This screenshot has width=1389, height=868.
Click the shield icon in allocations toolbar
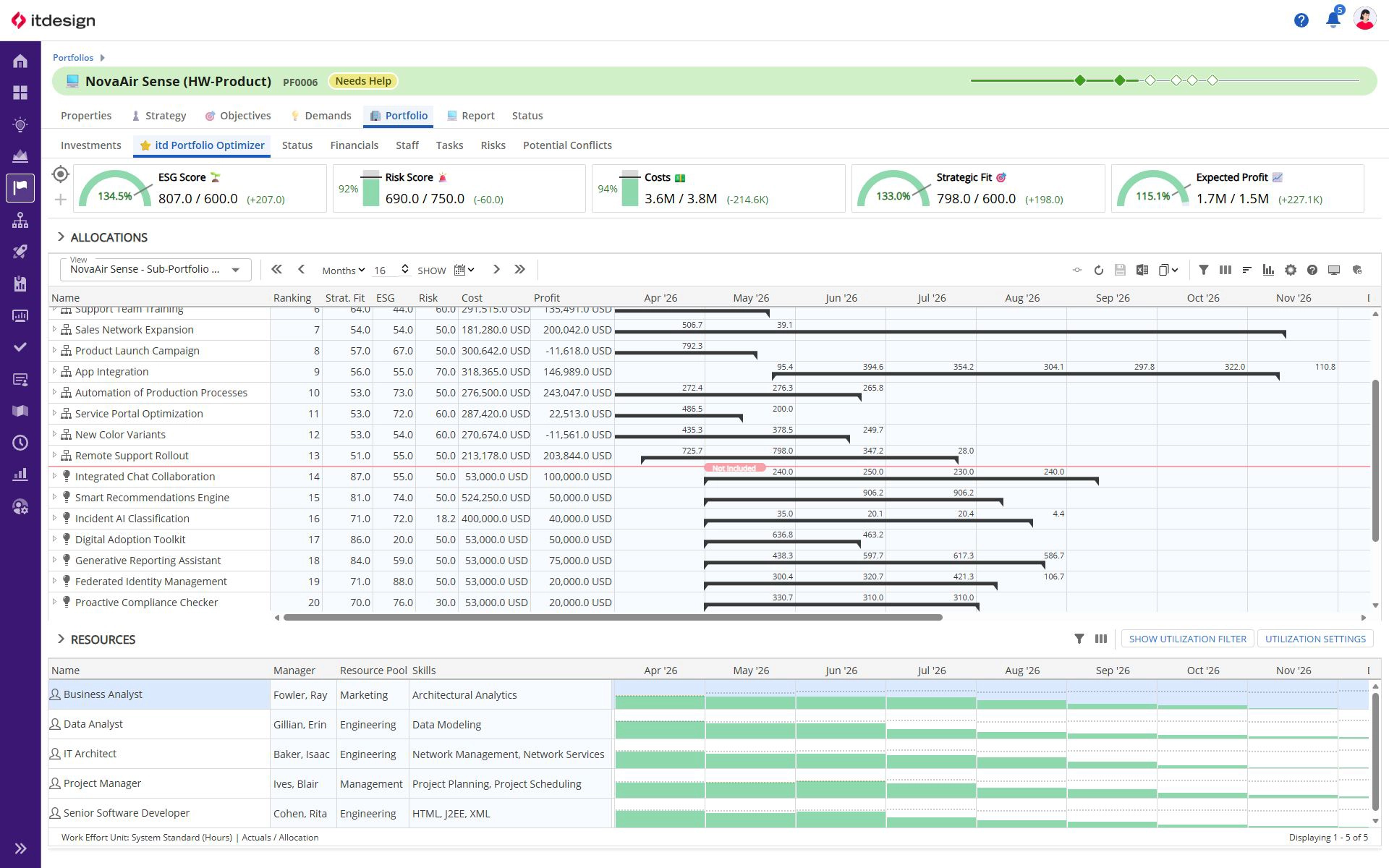tap(1357, 270)
